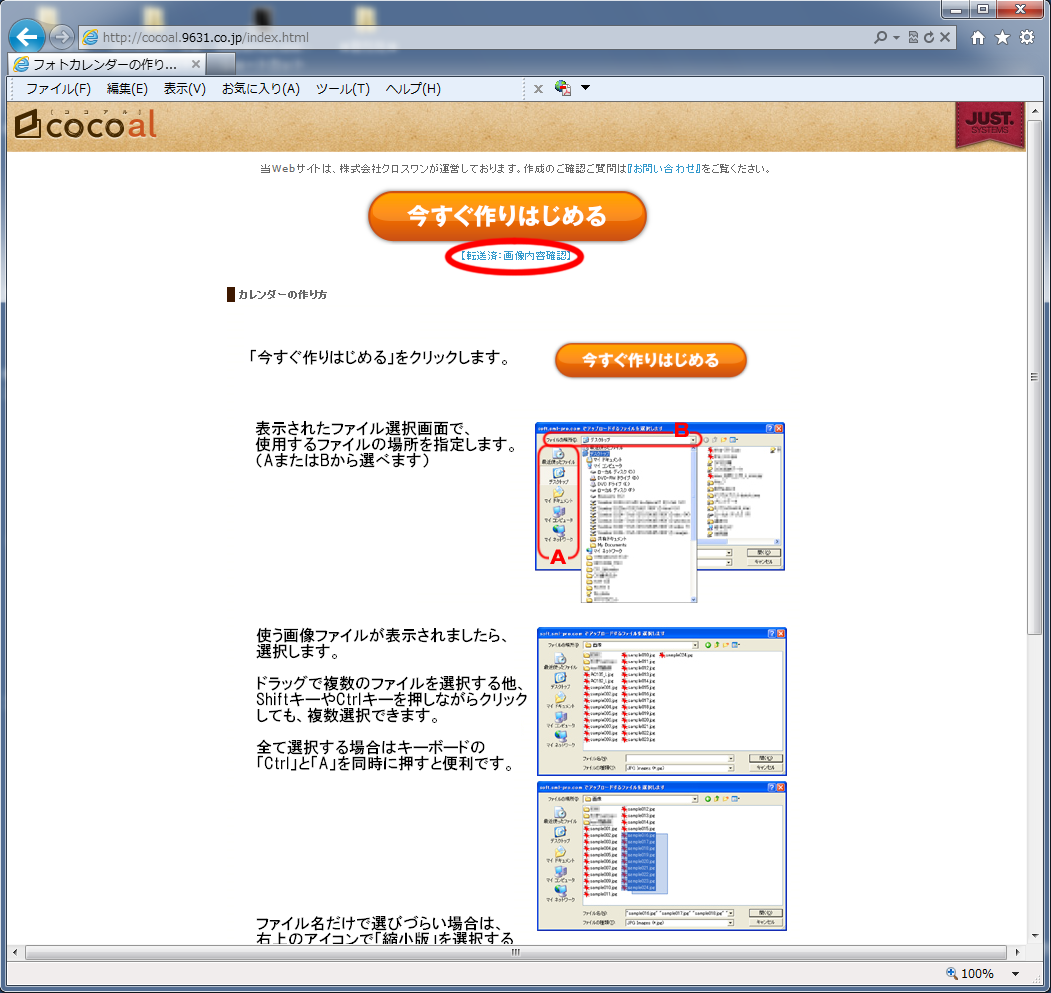Expand the command bar toolbar dropdown arrow

coord(586,88)
